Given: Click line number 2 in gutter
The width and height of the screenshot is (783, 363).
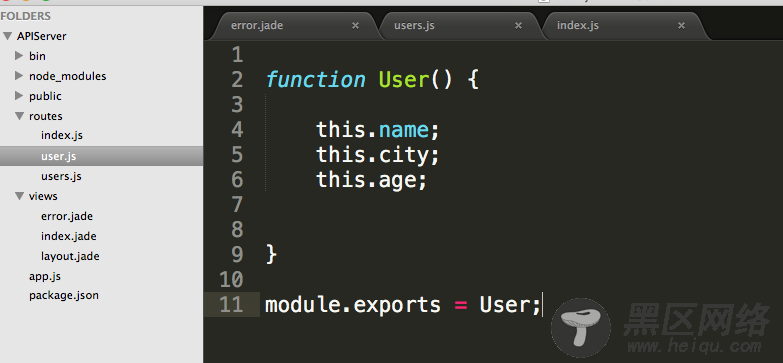Looking at the screenshot, I should pyautogui.click(x=237, y=79).
